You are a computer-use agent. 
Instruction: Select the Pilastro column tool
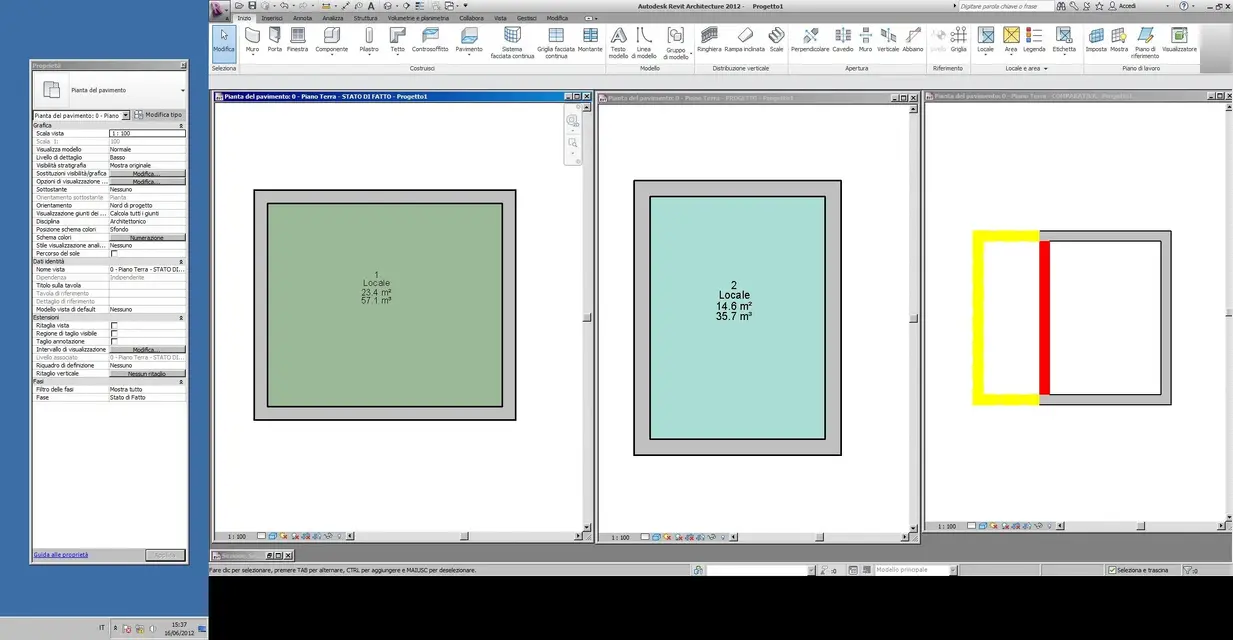click(369, 40)
